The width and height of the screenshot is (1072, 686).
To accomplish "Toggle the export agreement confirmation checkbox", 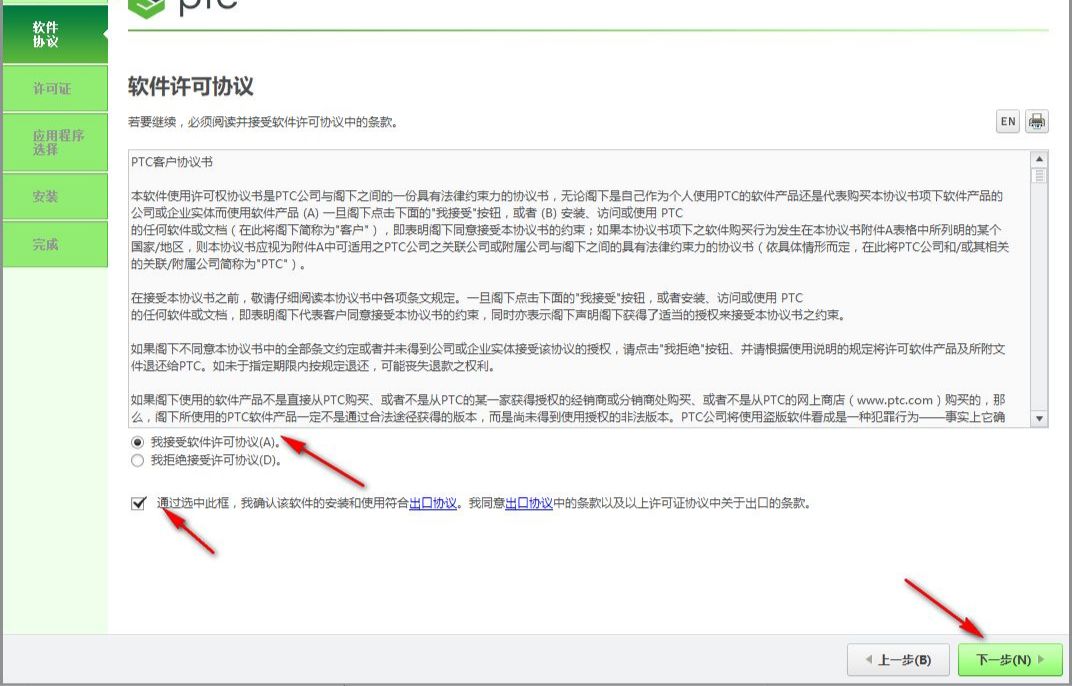I will coord(138,503).
